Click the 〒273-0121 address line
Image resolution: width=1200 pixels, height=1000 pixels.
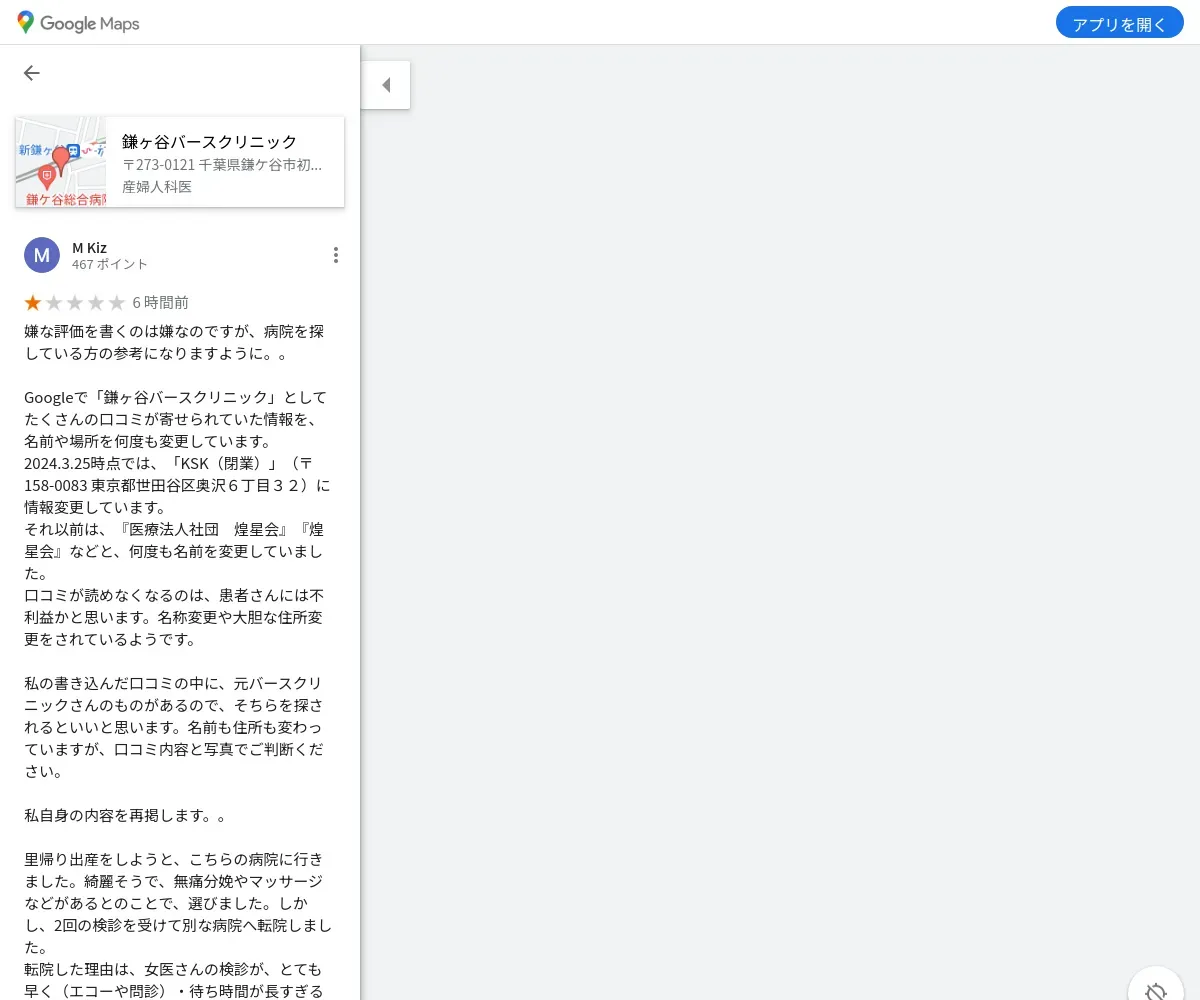tap(222, 165)
